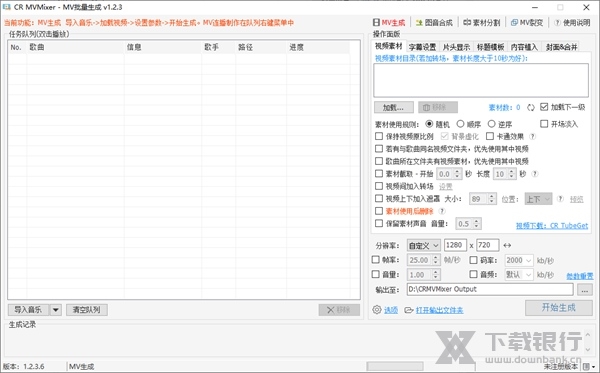Image resolution: width=600 pixels, height=373 pixels.
Task: Go to the 标题模板 tab
Action: tap(490, 47)
